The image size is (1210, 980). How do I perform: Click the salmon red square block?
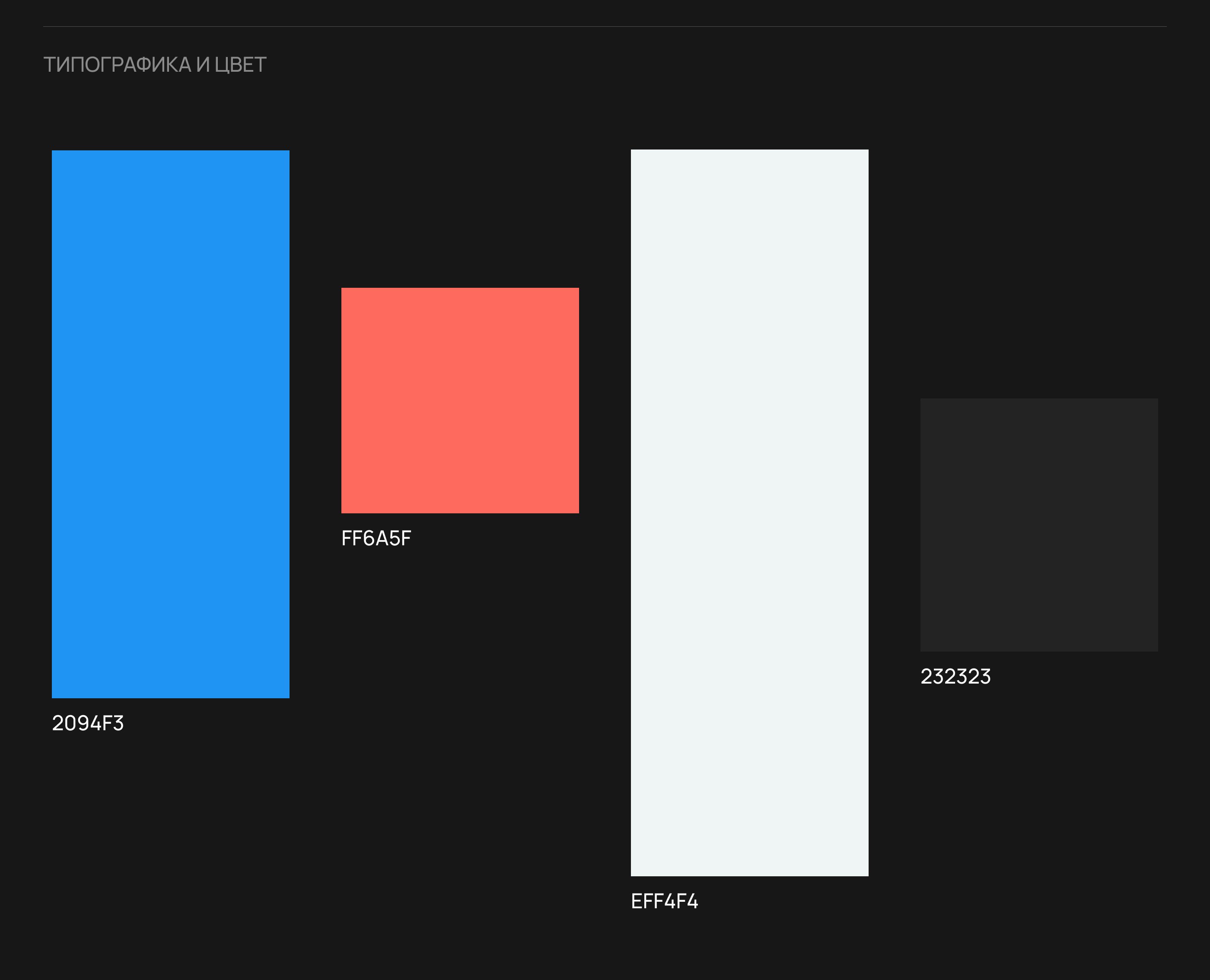click(x=460, y=400)
